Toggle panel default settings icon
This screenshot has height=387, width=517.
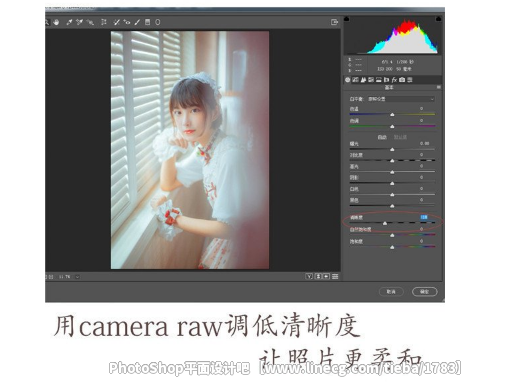[x=335, y=276]
